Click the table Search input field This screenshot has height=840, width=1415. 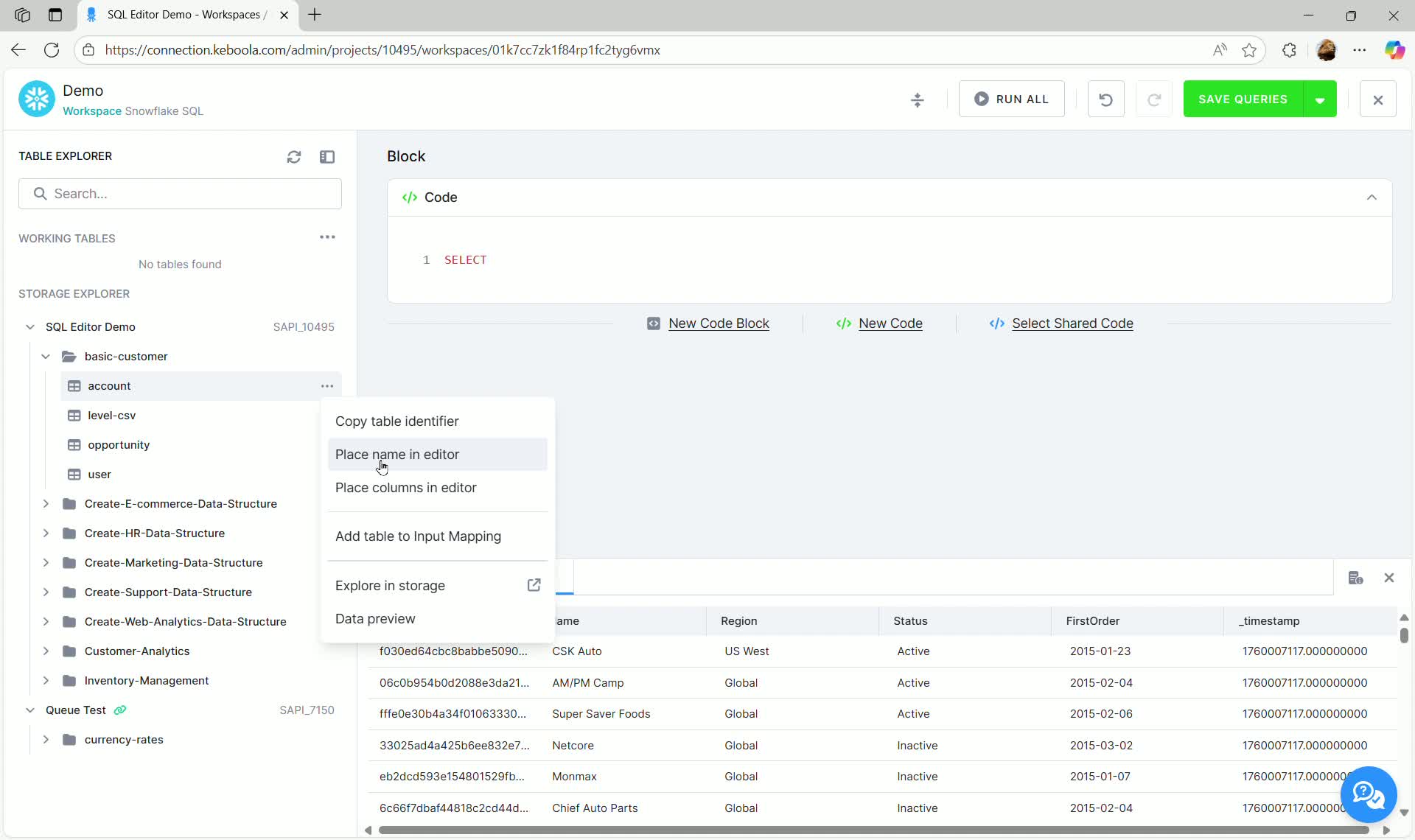[181, 194]
